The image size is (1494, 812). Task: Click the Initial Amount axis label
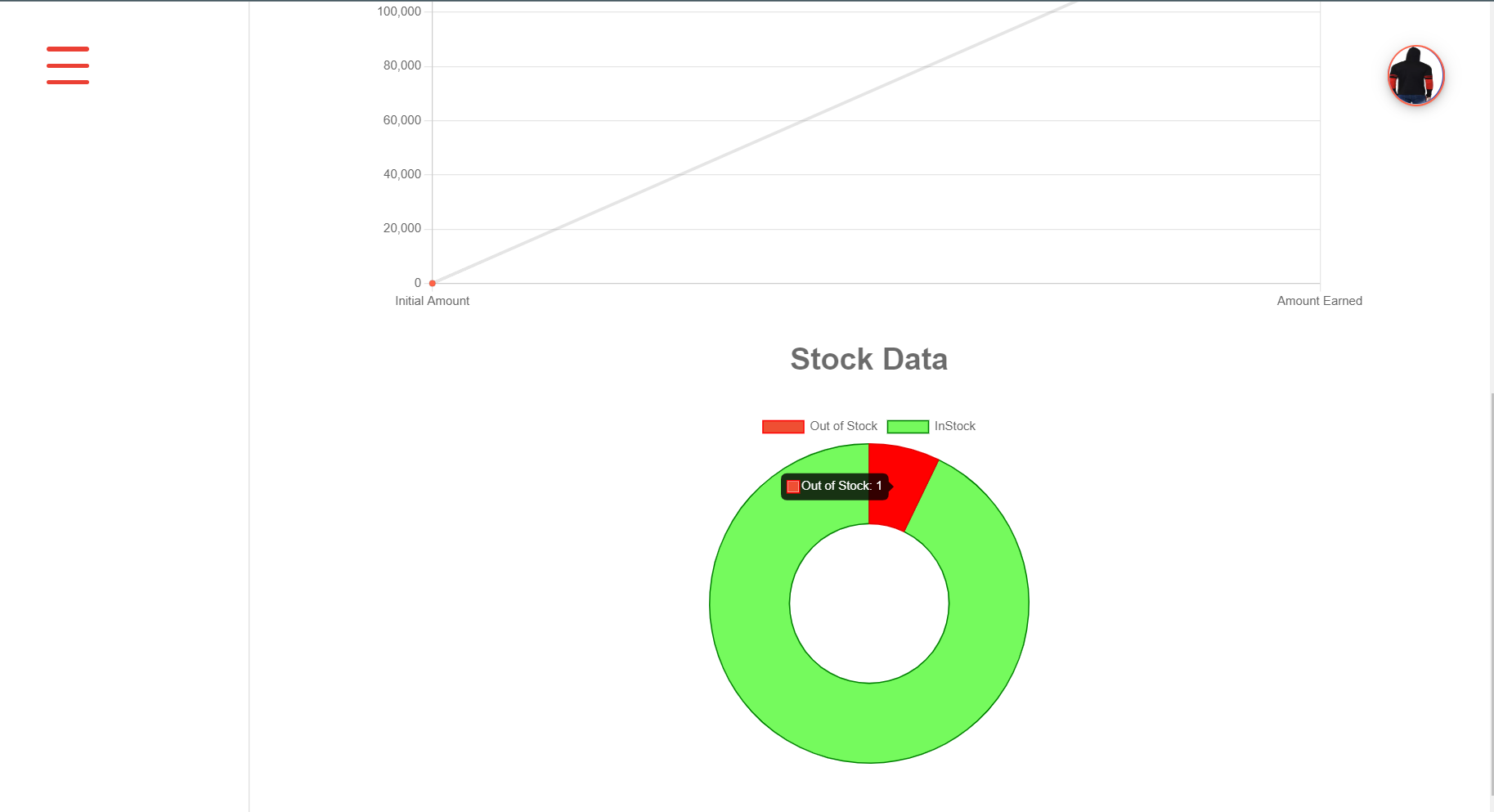pyautogui.click(x=432, y=300)
